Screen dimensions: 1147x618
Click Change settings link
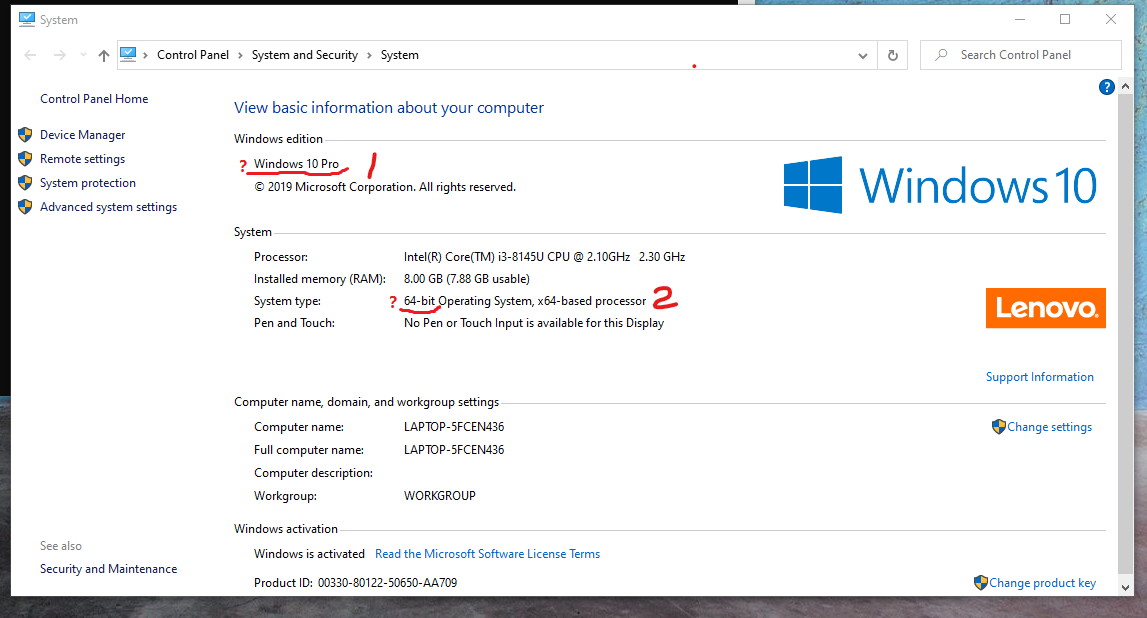pyautogui.click(x=1049, y=427)
